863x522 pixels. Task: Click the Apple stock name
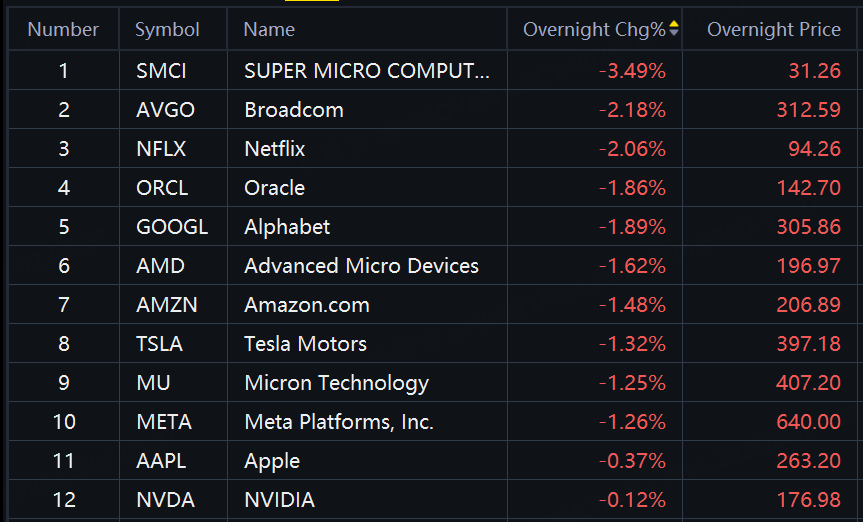[272, 461]
